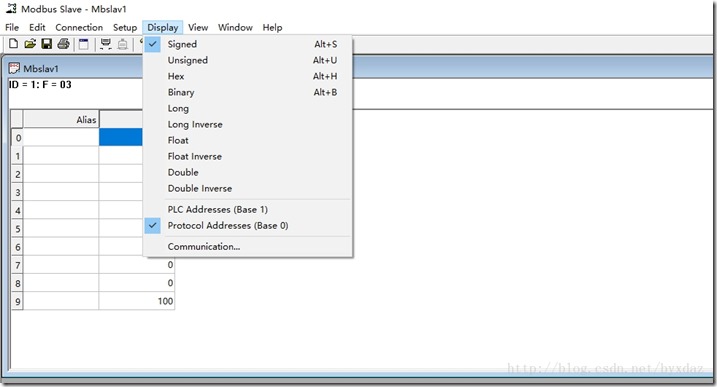The height and width of the screenshot is (387, 717).
Task: Open the Connection menu
Action: 79,27
